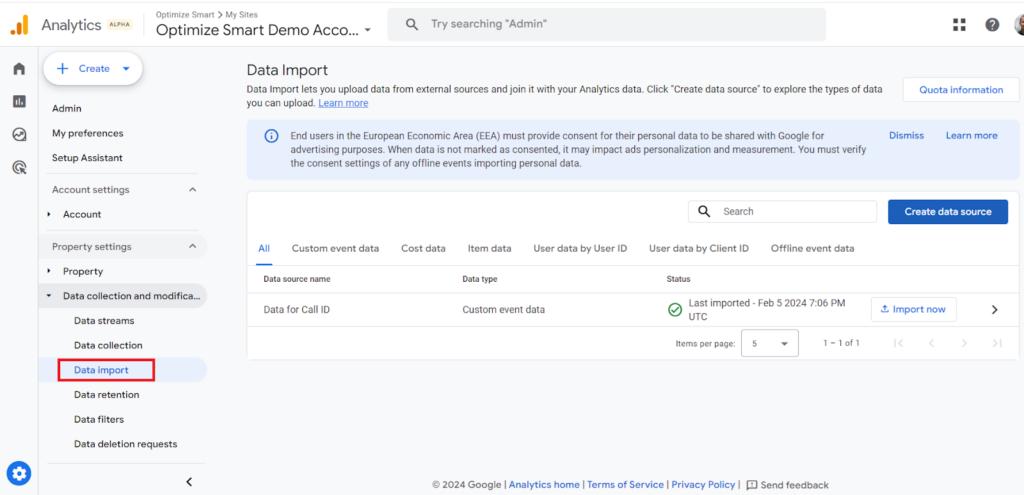Open the Create dropdown button
This screenshot has height=495, width=1024.
[x=93, y=69]
